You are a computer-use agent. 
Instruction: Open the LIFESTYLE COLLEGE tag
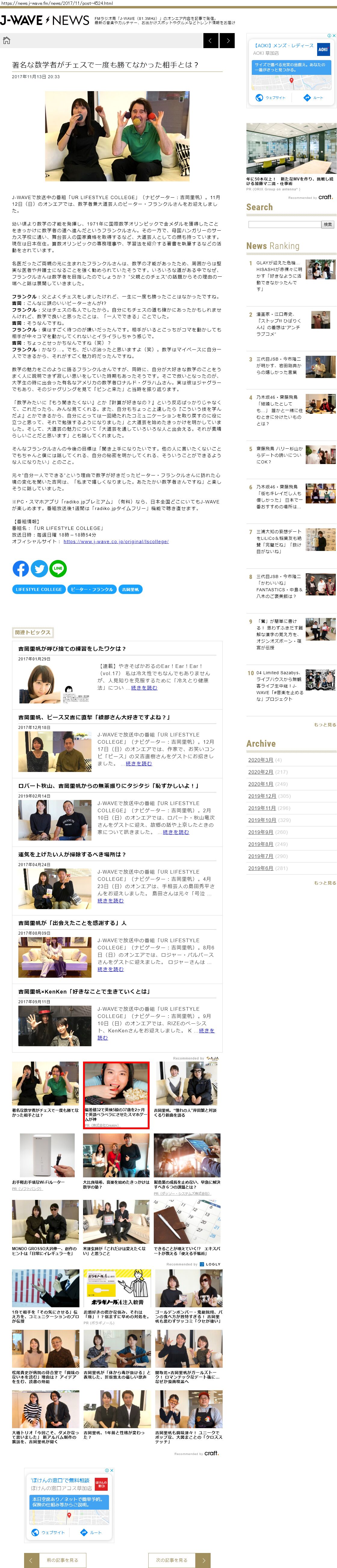pyautogui.click(x=39, y=589)
